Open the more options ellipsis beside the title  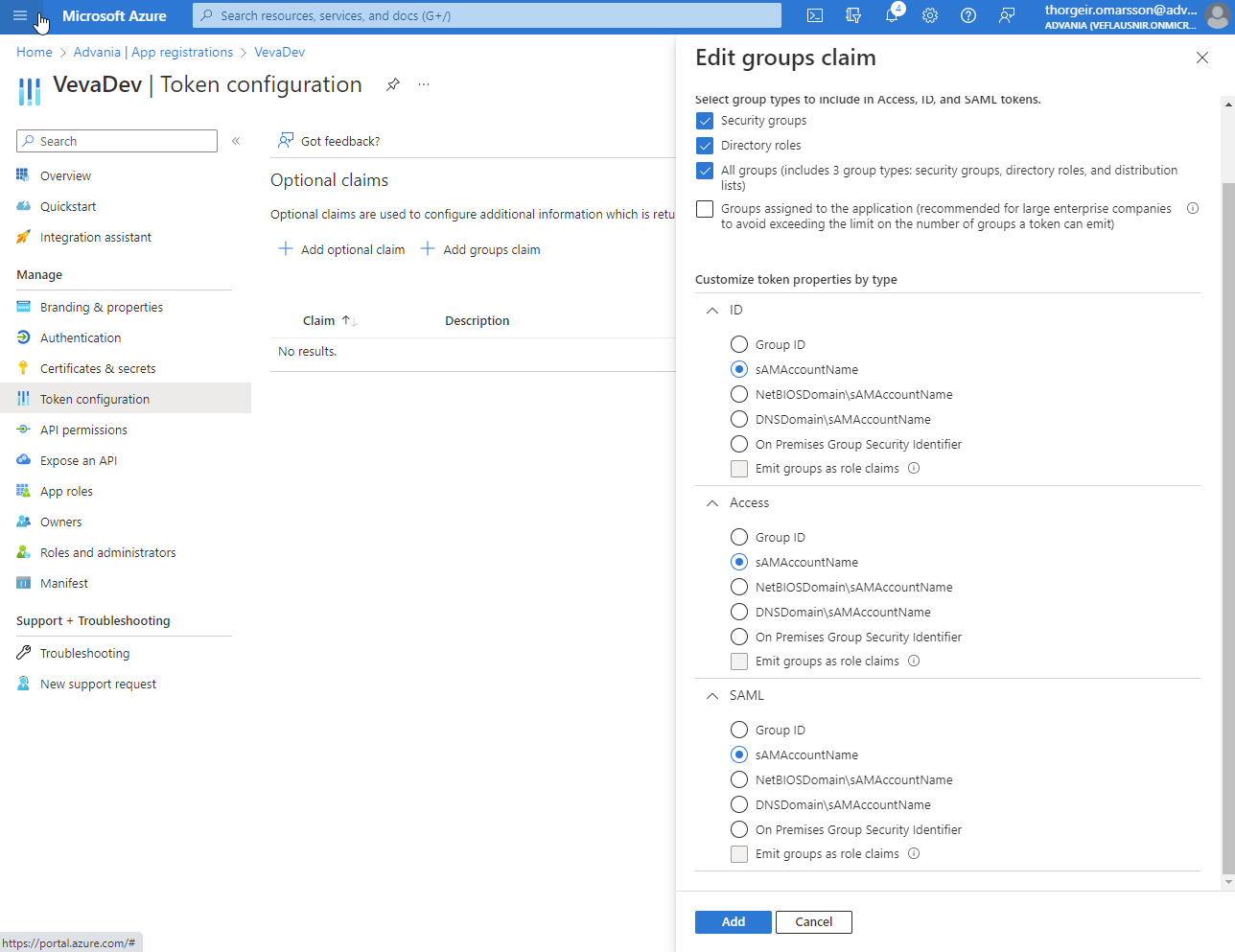[x=424, y=84]
